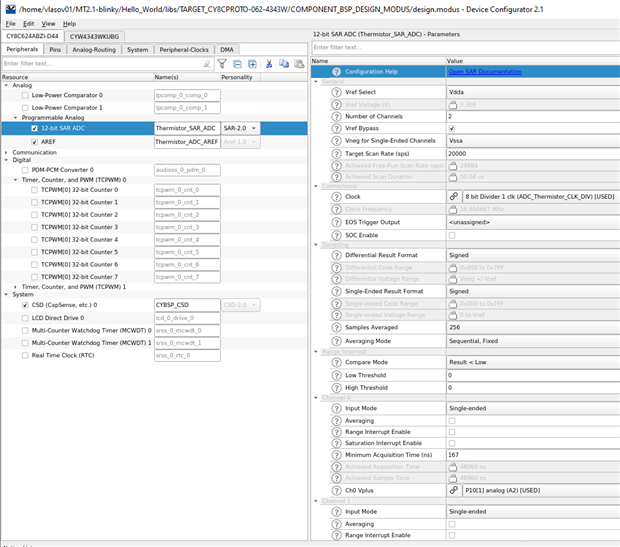Enable the SOC Enable checkbox
The height and width of the screenshot is (547, 620).
click(x=452, y=235)
